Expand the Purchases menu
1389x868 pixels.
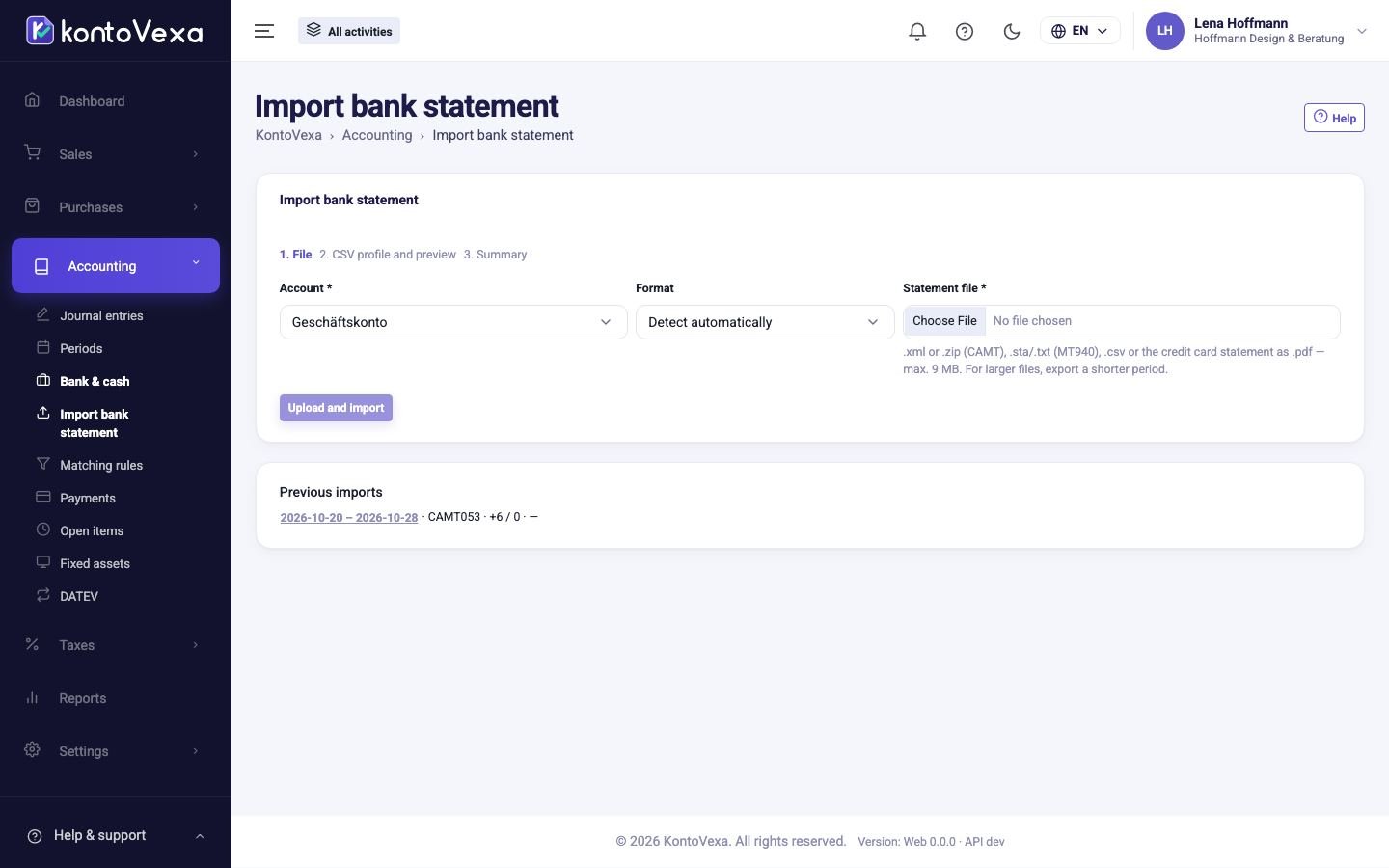pos(116,207)
